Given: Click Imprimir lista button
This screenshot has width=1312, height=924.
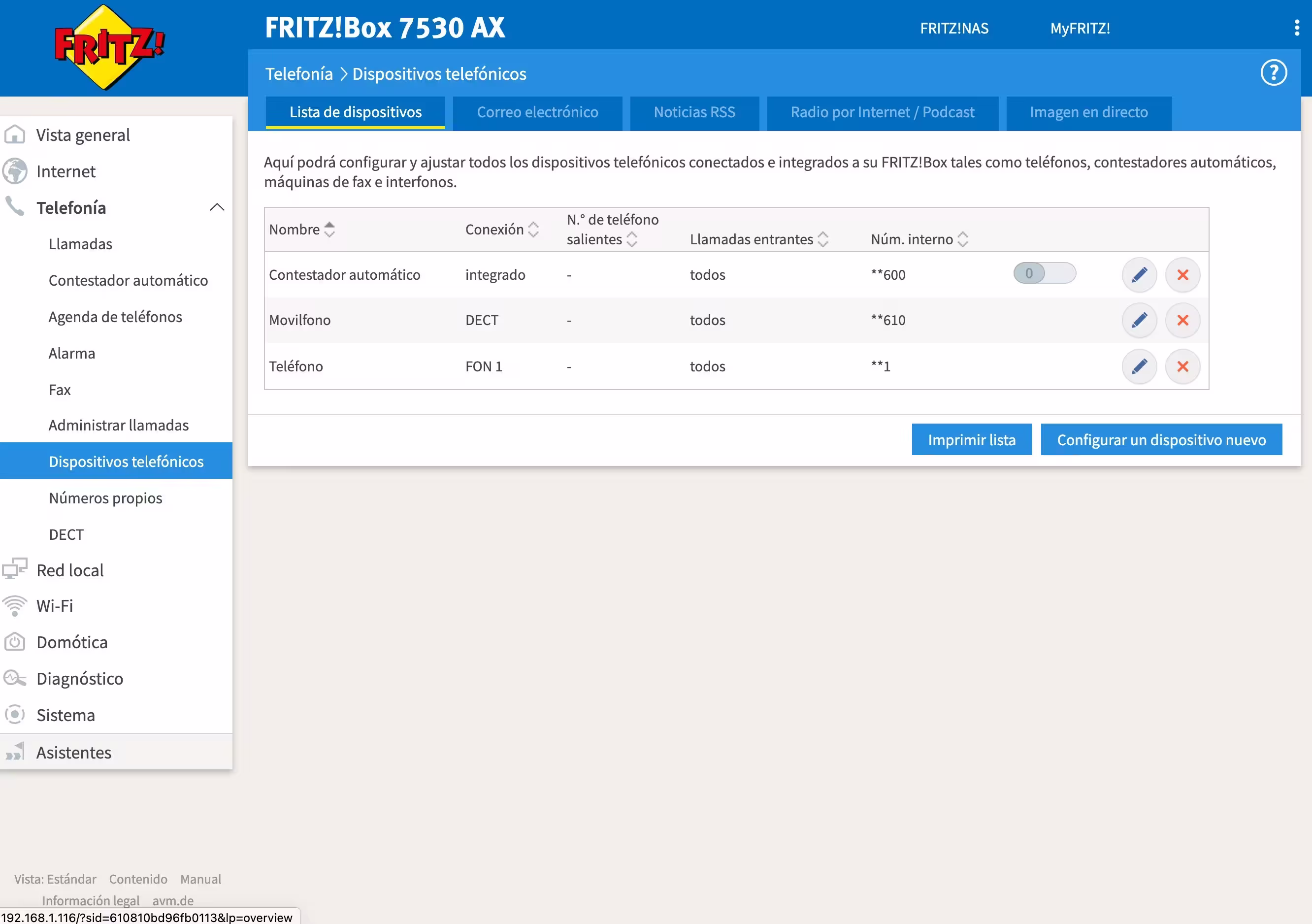Looking at the screenshot, I should click(971, 439).
